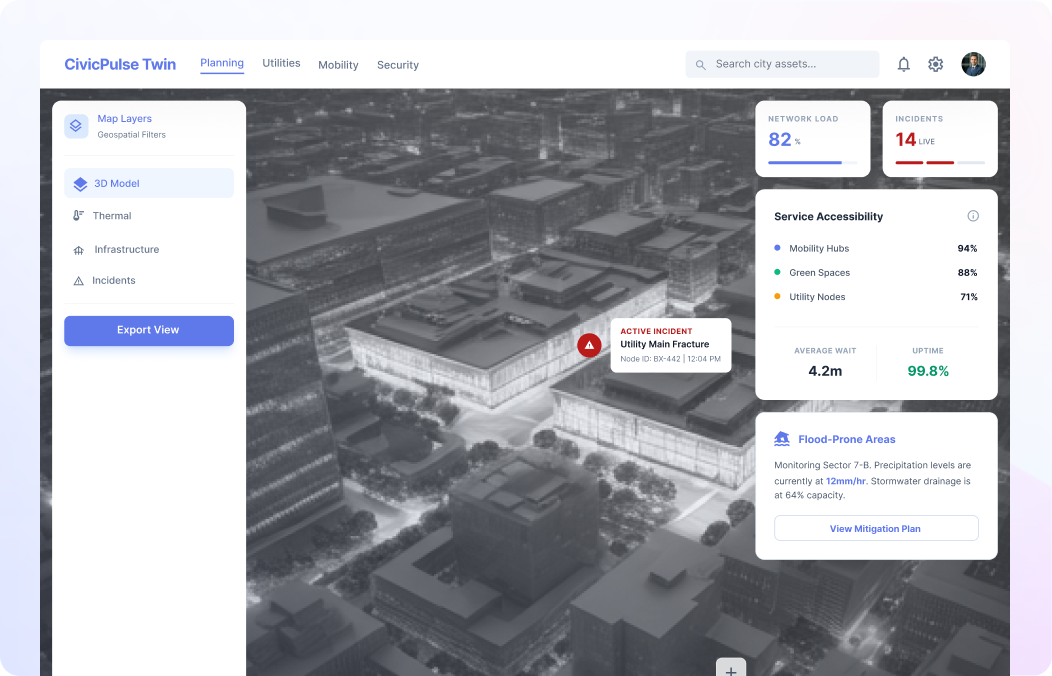Click the notifications bell icon

click(x=903, y=64)
